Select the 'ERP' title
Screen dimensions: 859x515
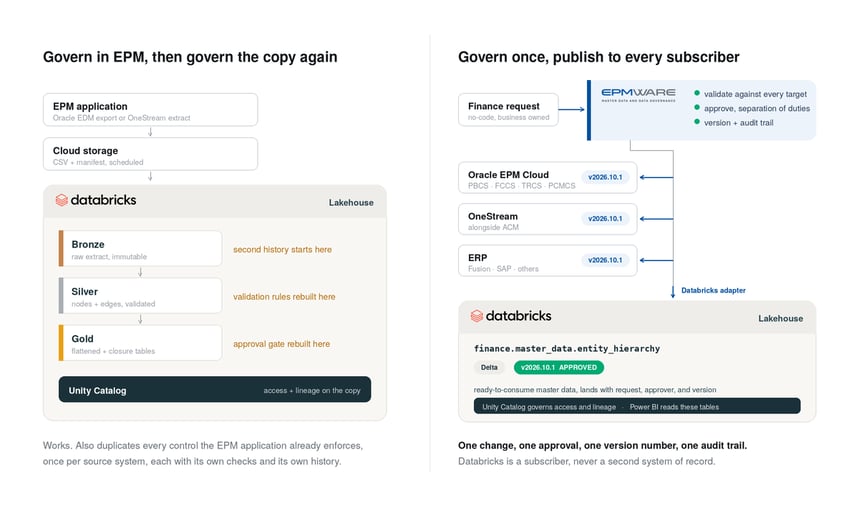click(477, 258)
